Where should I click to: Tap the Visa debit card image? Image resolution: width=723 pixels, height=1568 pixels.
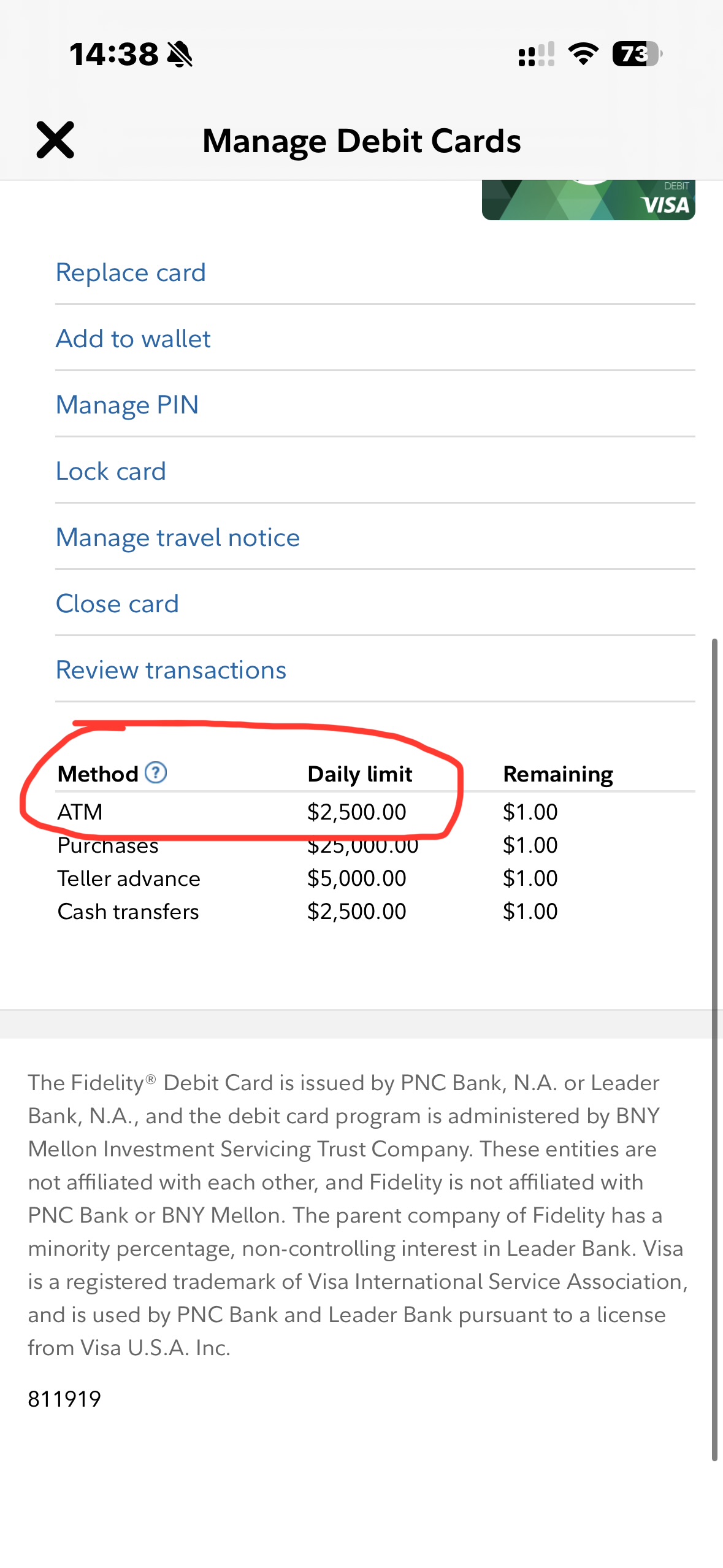tap(588, 200)
